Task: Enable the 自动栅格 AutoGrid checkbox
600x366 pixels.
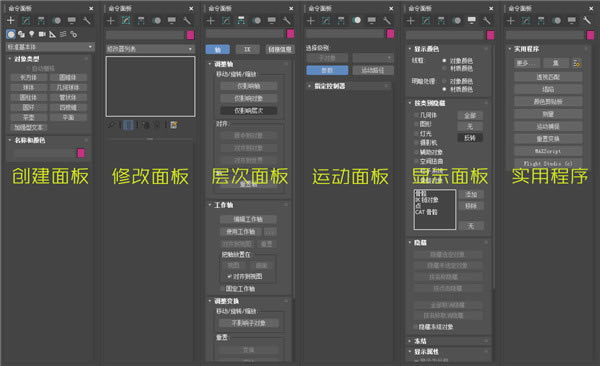Action: pyautogui.click(x=28, y=69)
